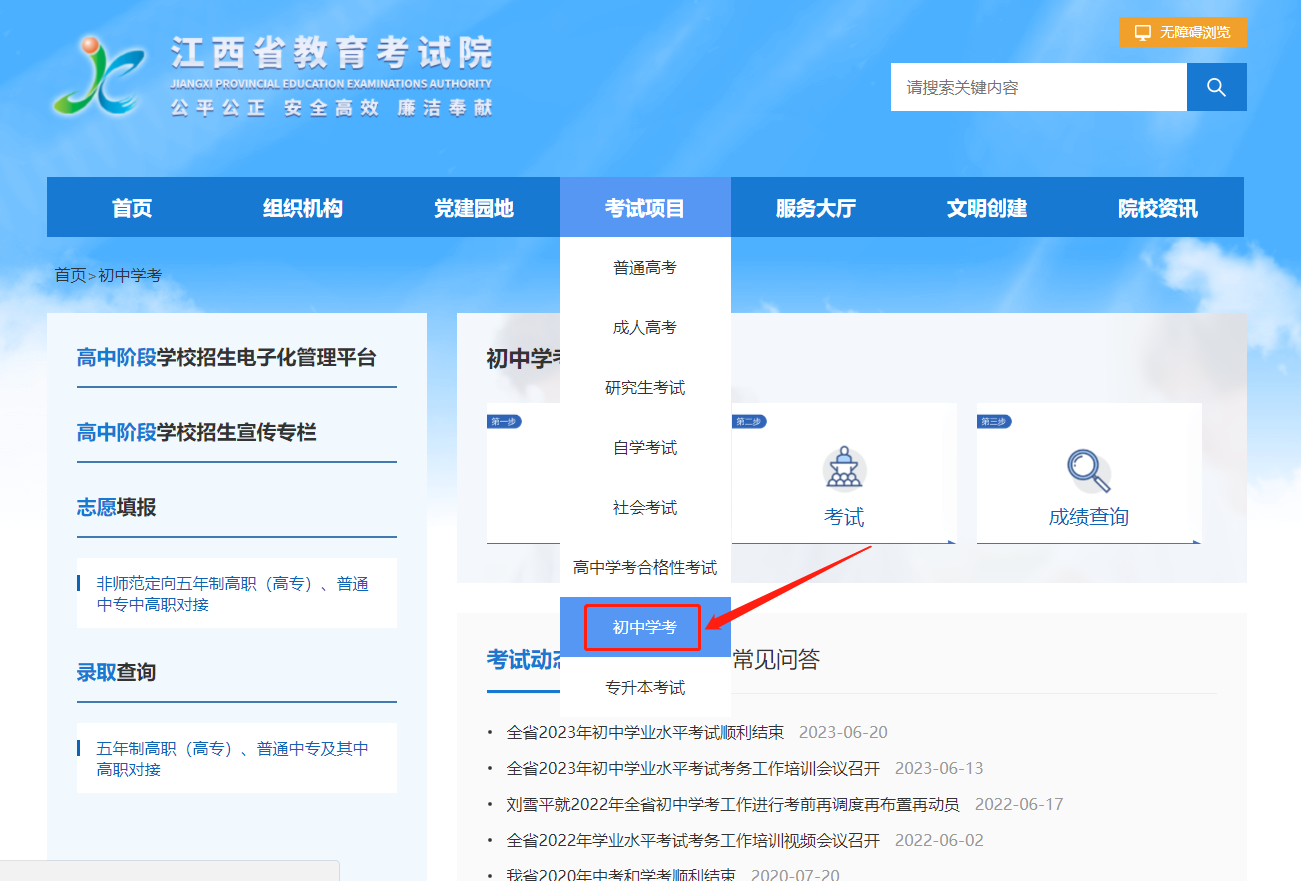Click 首页 in the navigation bar

tap(131, 206)
